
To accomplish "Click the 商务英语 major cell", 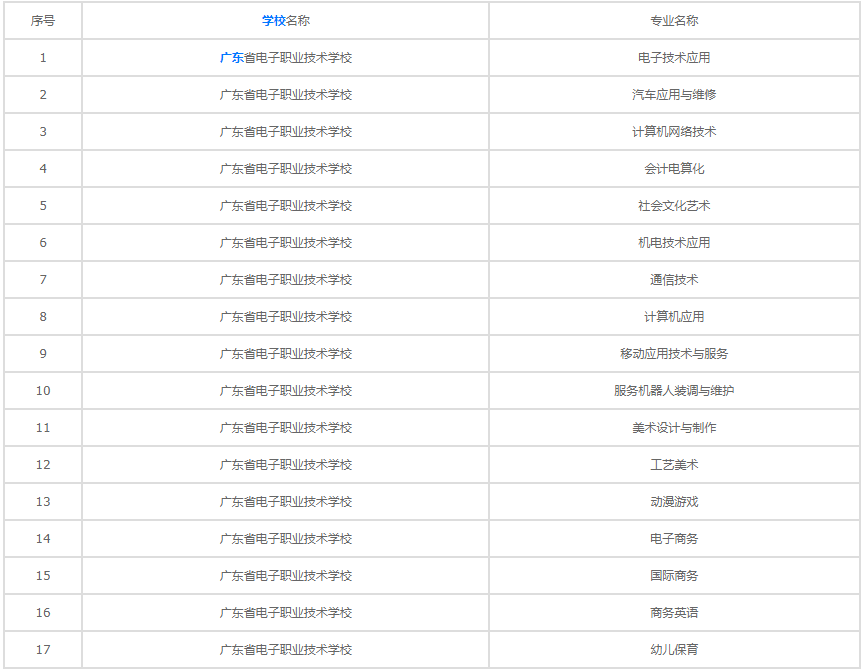I will [673, 613].
